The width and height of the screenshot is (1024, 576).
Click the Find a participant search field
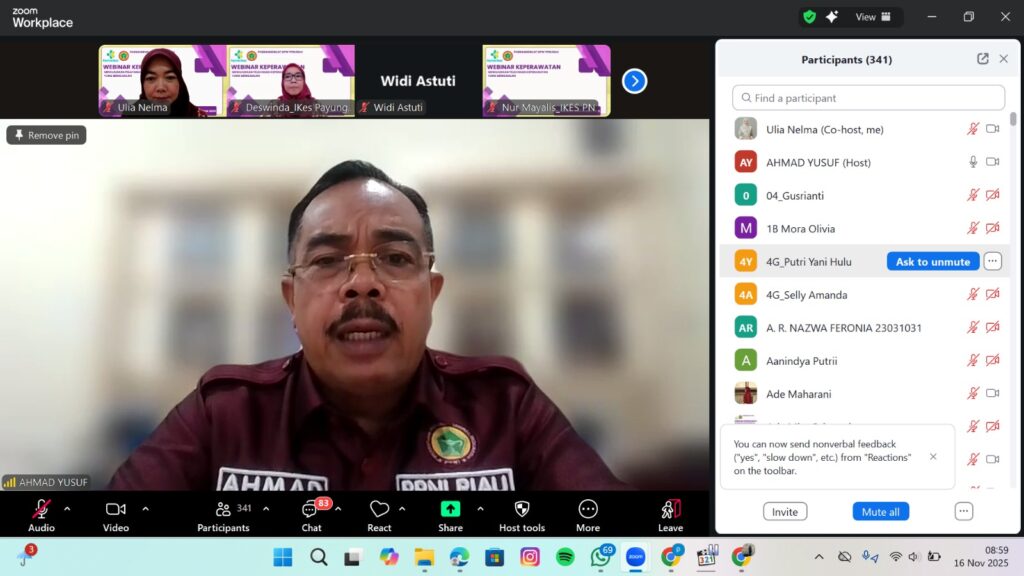pyautogui.click(x=868, y=98)
